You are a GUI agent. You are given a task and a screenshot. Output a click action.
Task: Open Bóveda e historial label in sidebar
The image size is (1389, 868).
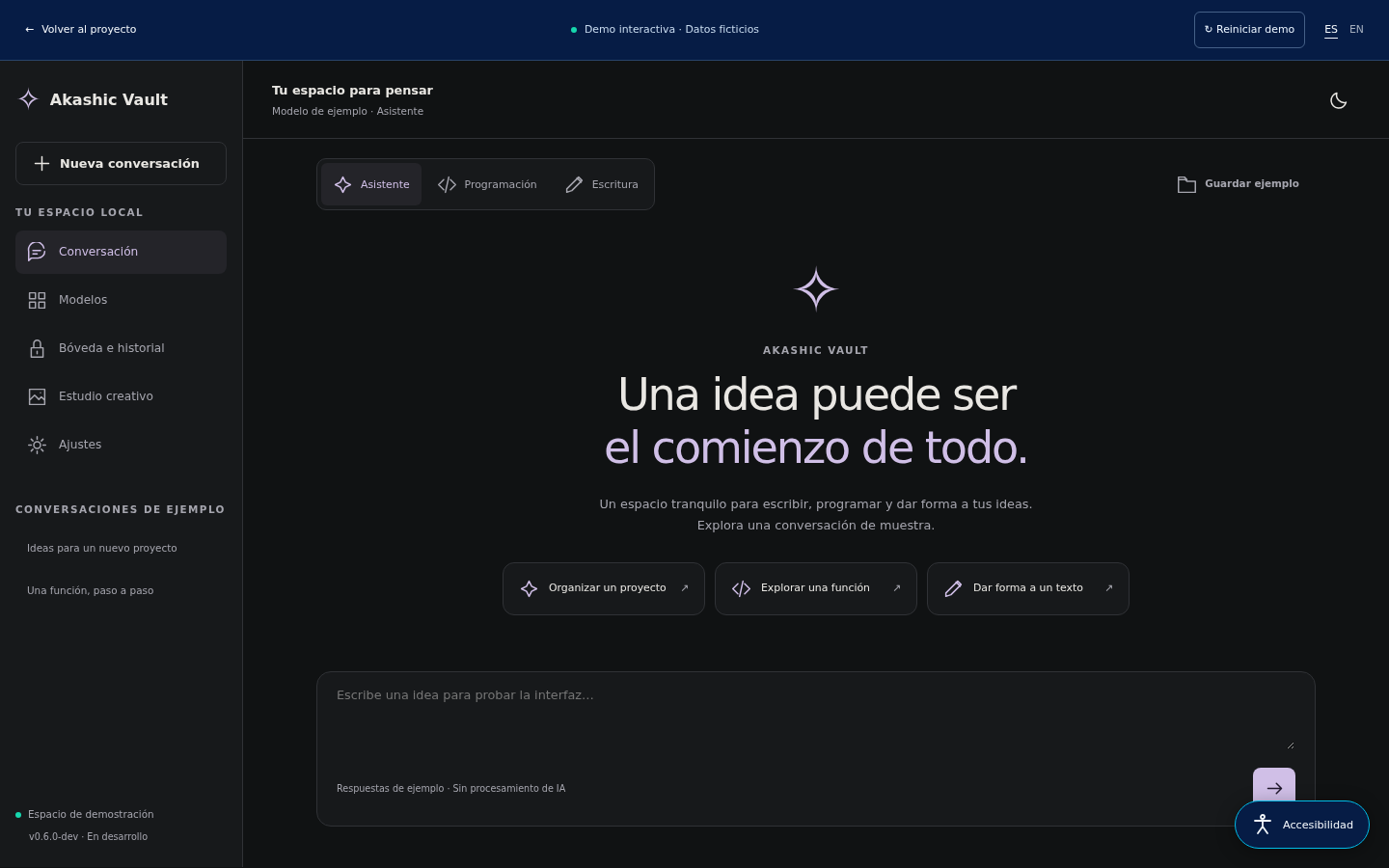pyautogui.click(x=112, y=348)
